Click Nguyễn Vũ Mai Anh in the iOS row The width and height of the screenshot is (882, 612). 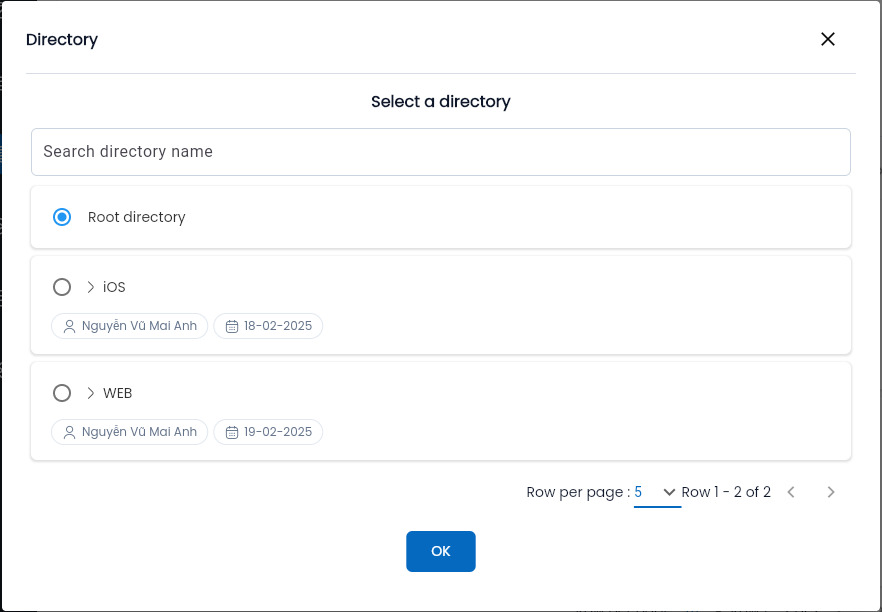point(140,326)
